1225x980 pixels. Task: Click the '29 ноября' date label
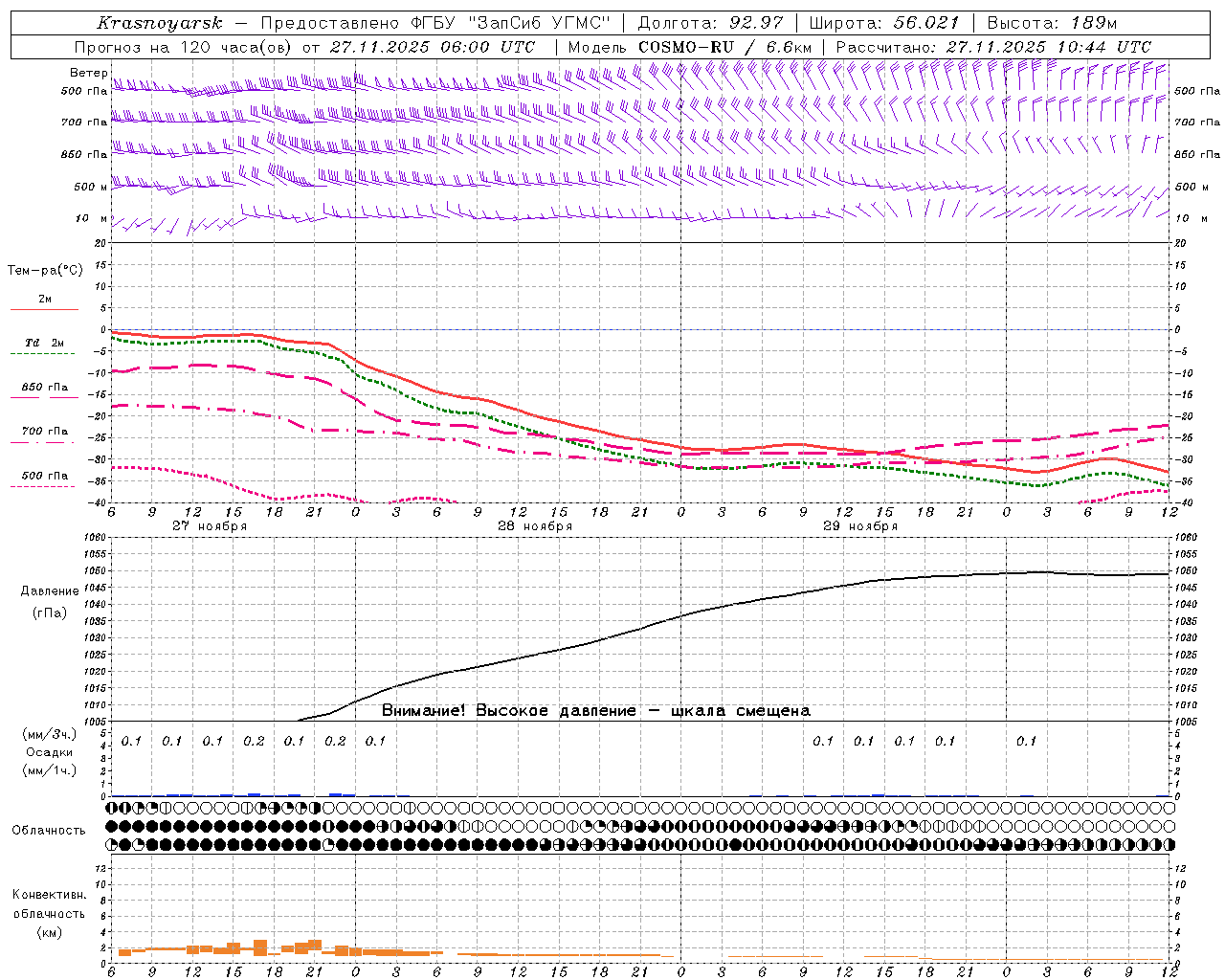click(x=860, y=526)
